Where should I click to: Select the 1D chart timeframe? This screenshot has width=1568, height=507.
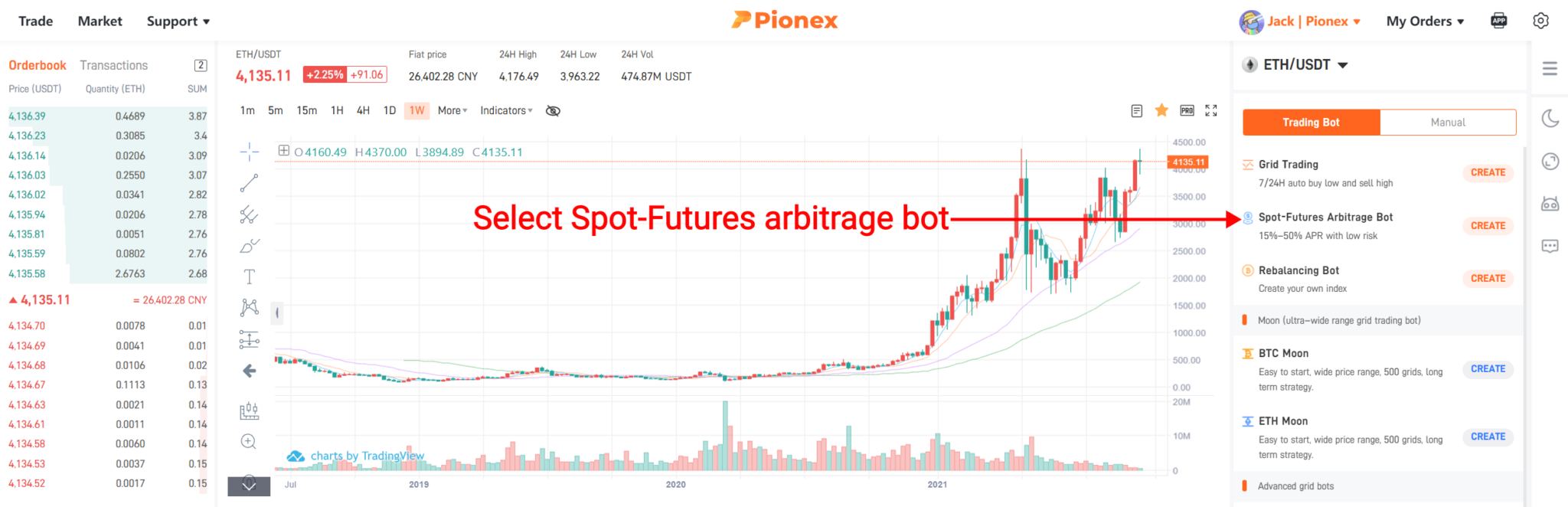point(390,110)
